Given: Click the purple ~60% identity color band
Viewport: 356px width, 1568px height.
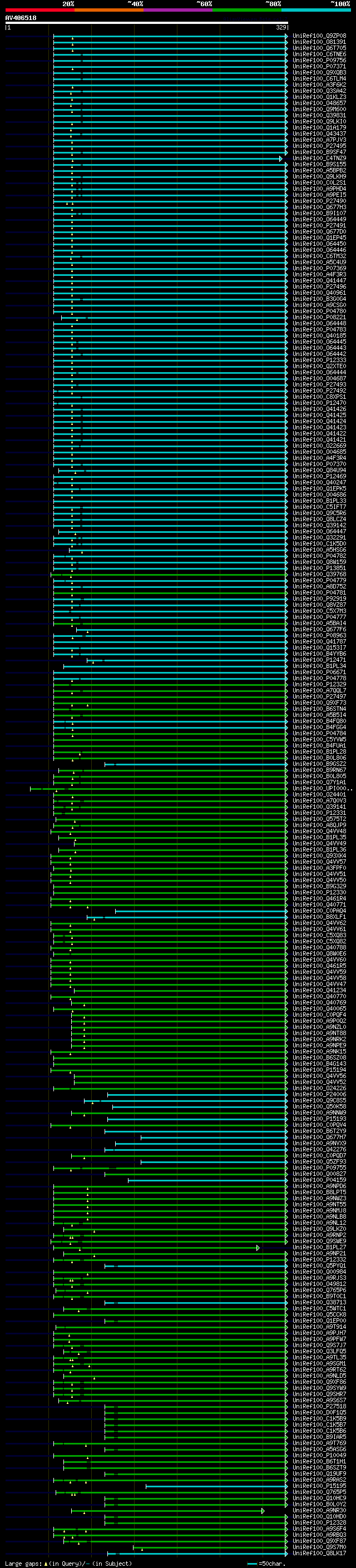Looking at the screenshot, I should [x=179, y=10].
